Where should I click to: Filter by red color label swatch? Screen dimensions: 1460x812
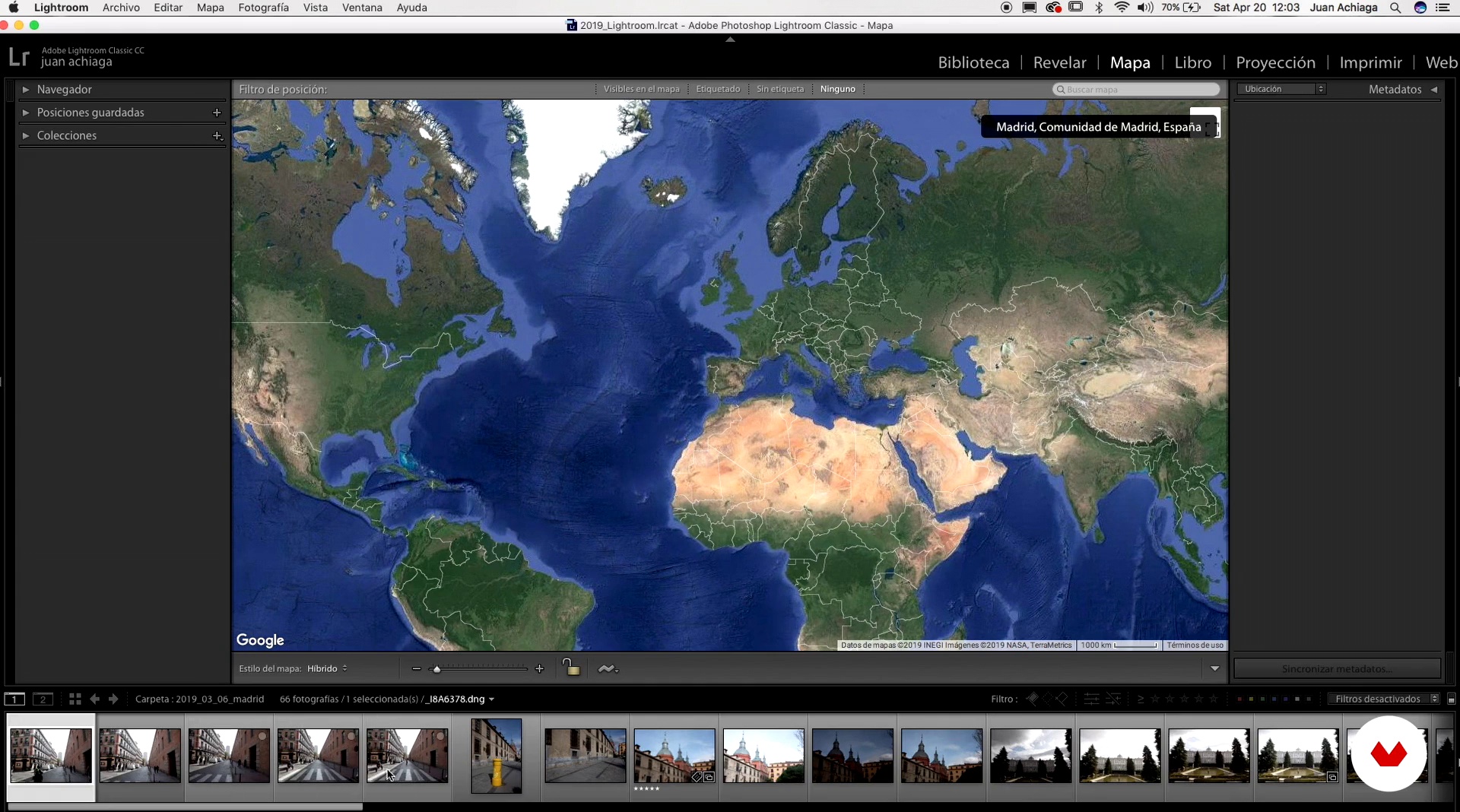[x=1239, y=699]
